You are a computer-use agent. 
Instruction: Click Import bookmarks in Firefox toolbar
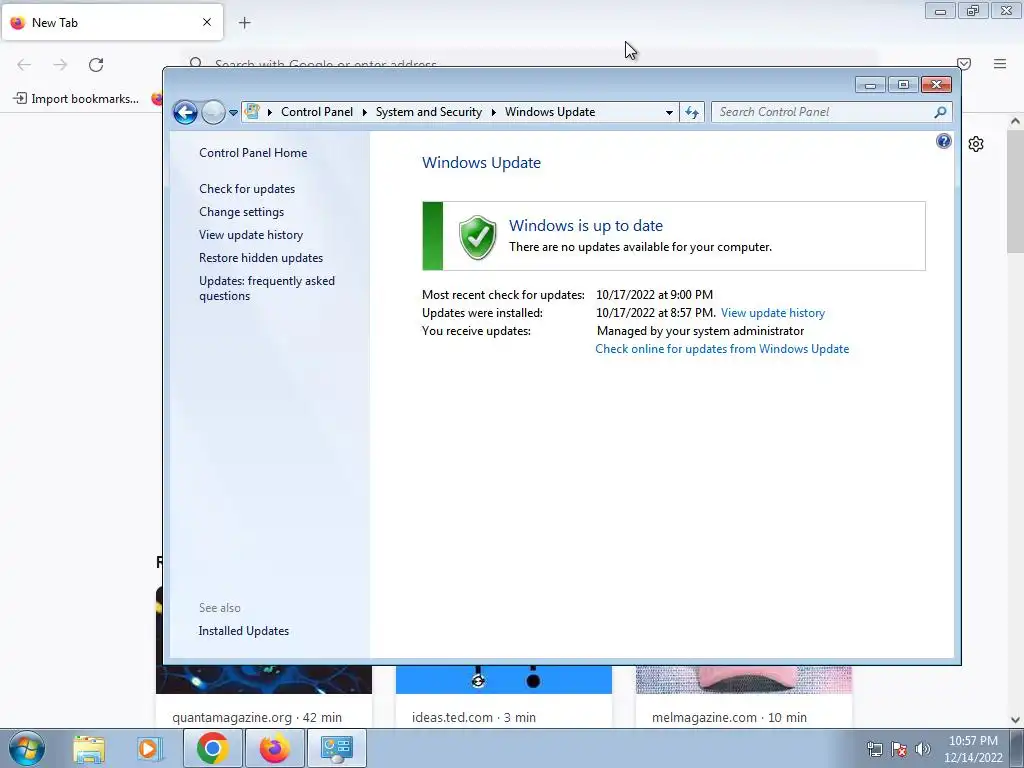click(76, 99)
